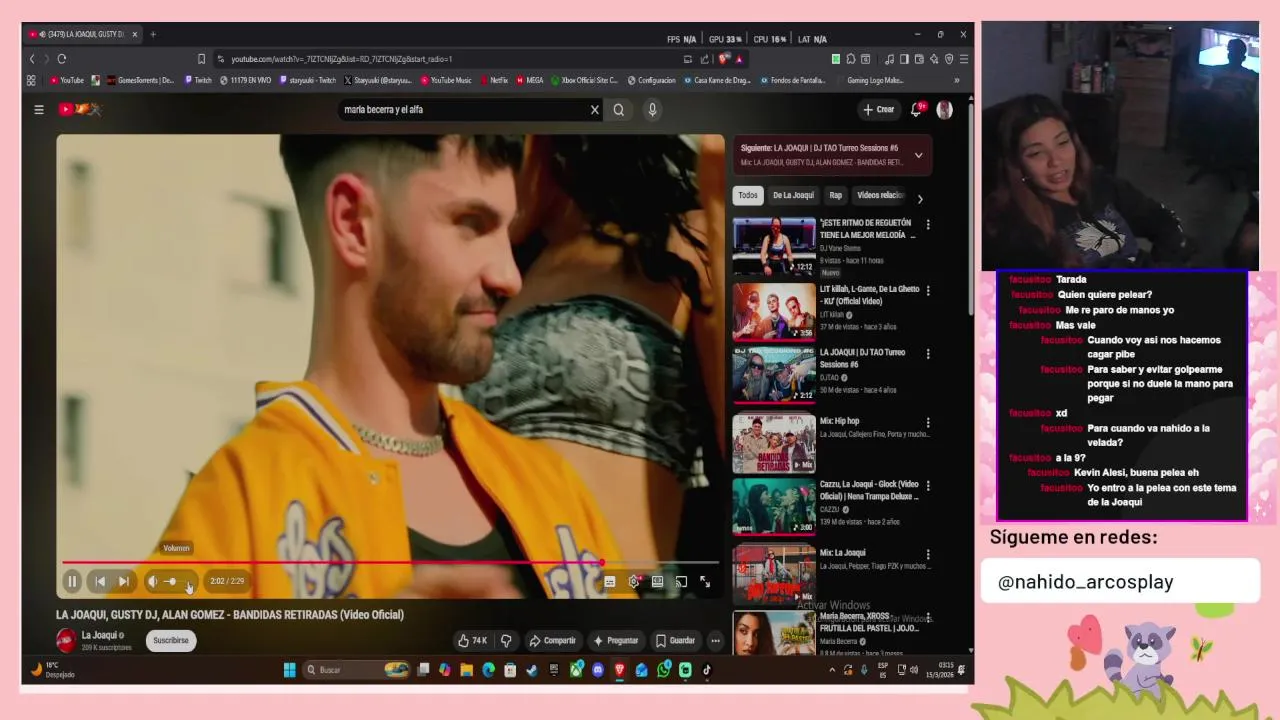Image resolution: width=1280 pixels, height=720 pixels.
Task: Open YouTube notifications bell
Action: tap(916, 110)
